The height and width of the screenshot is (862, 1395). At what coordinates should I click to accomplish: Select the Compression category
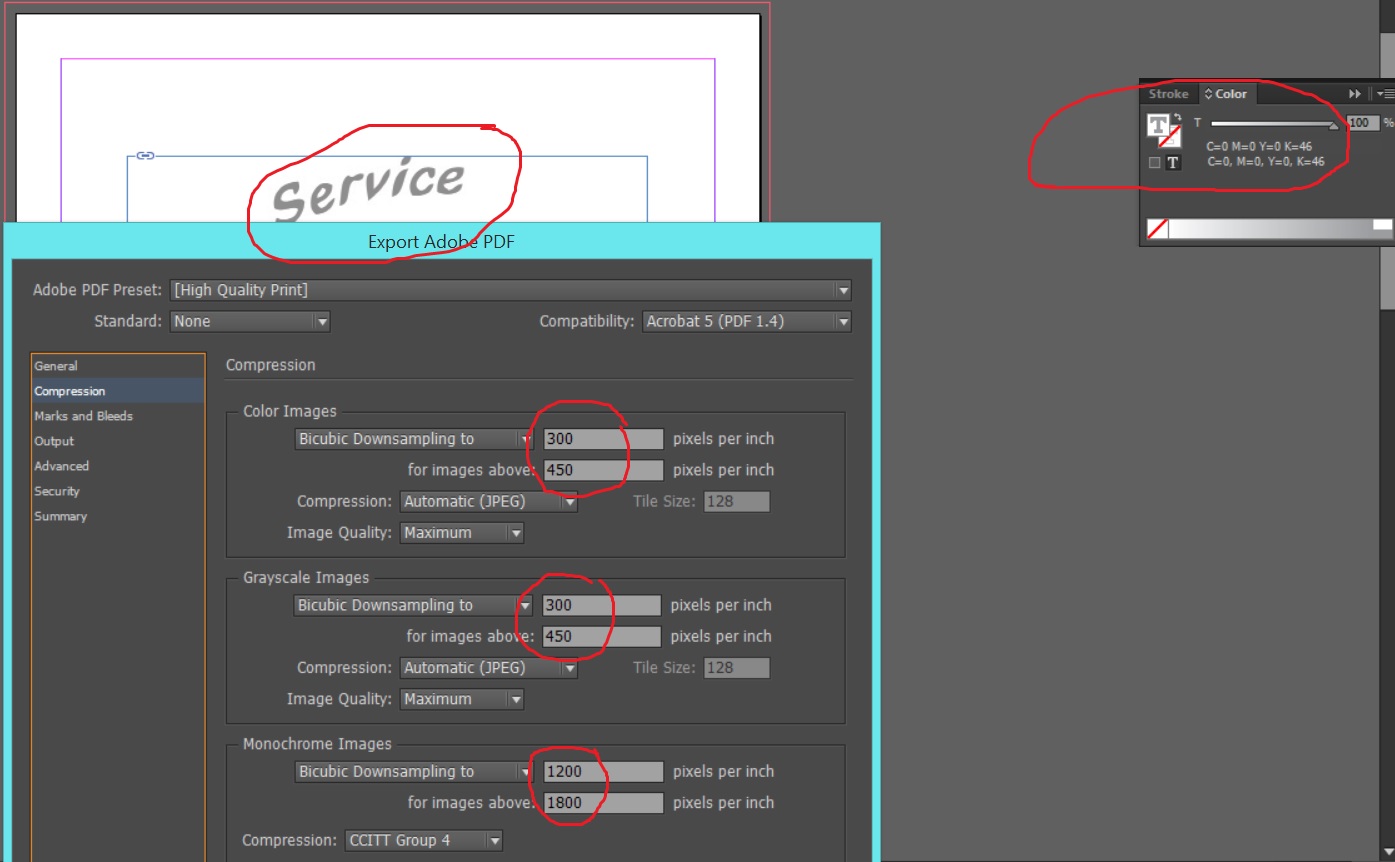[118, 391]
